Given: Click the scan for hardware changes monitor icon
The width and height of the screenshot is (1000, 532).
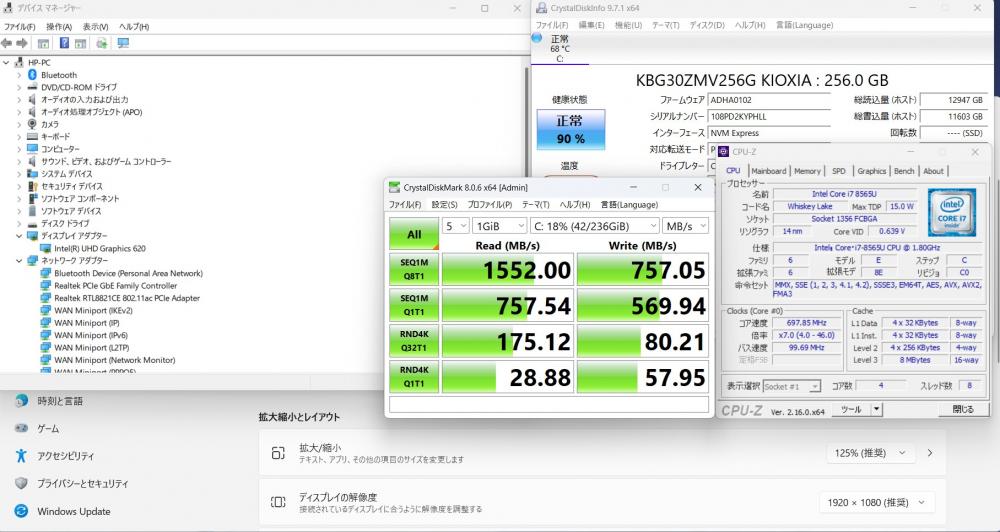Looking at the screenshot, I should pos(123,43).
